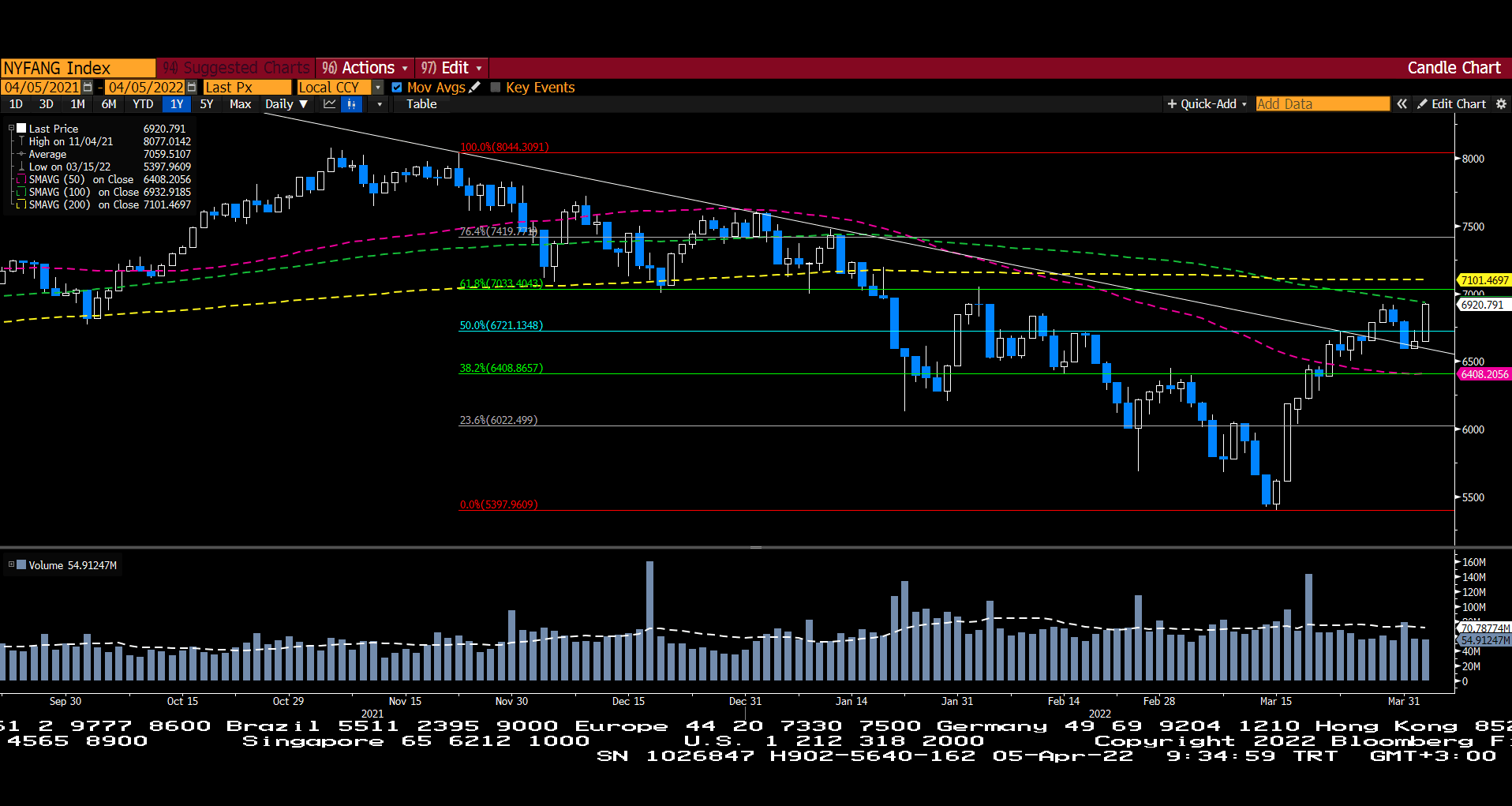Collapse the Last Price legend tree
This screenshot has height=806, width=1512.
pyautogui.click(x=11, y=128)
